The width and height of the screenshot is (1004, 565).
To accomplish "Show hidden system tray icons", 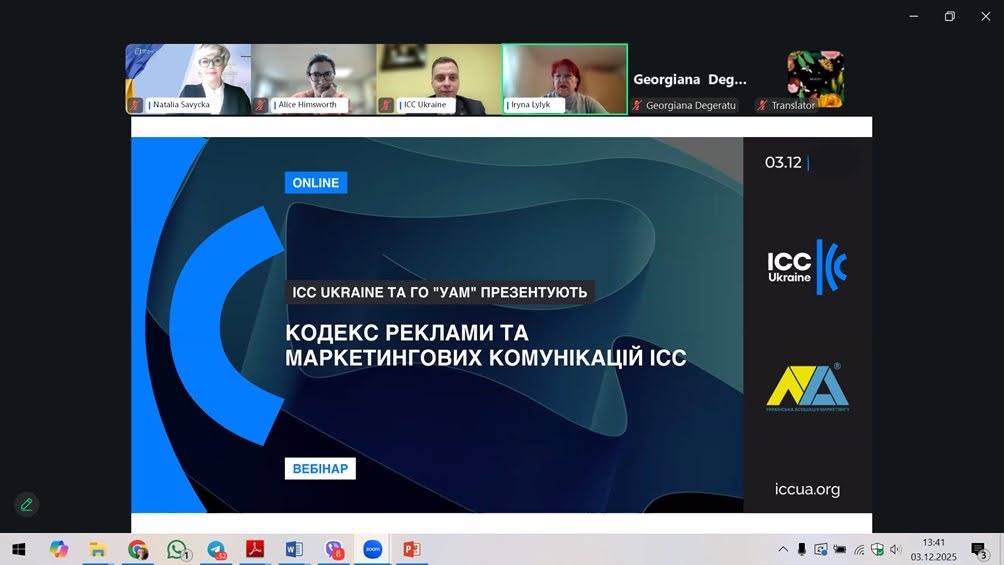I will pos(782,549).
